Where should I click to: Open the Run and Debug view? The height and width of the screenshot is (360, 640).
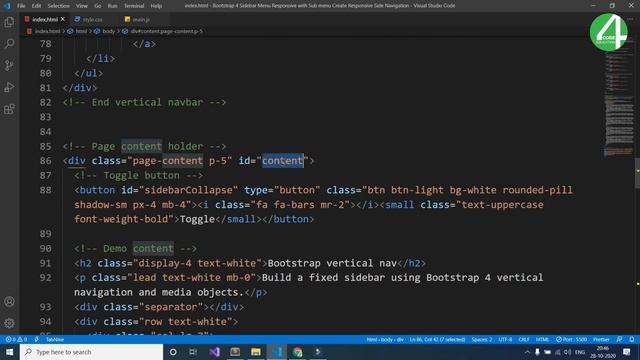9,87
